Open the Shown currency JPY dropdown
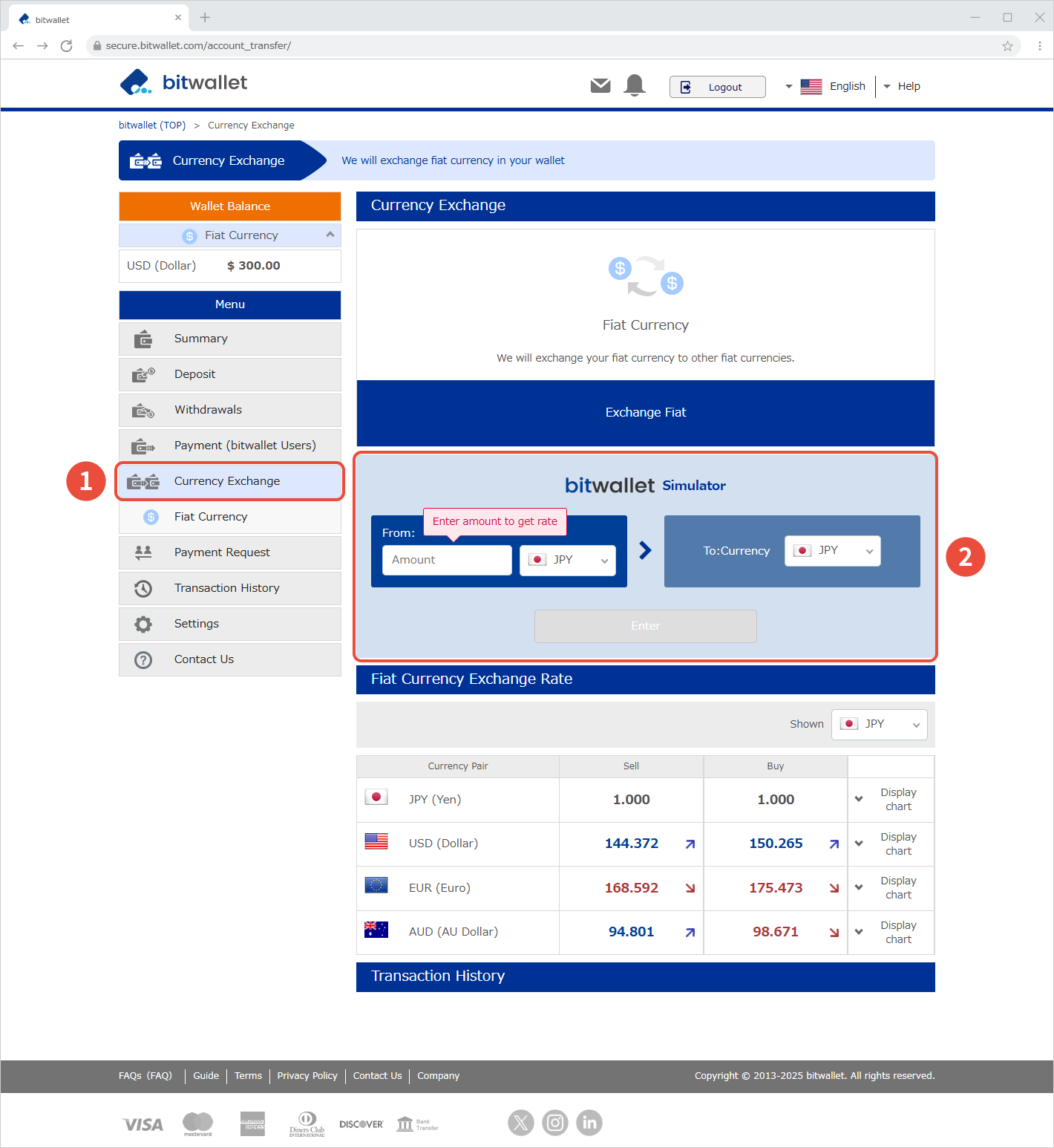 pos(880,724)
